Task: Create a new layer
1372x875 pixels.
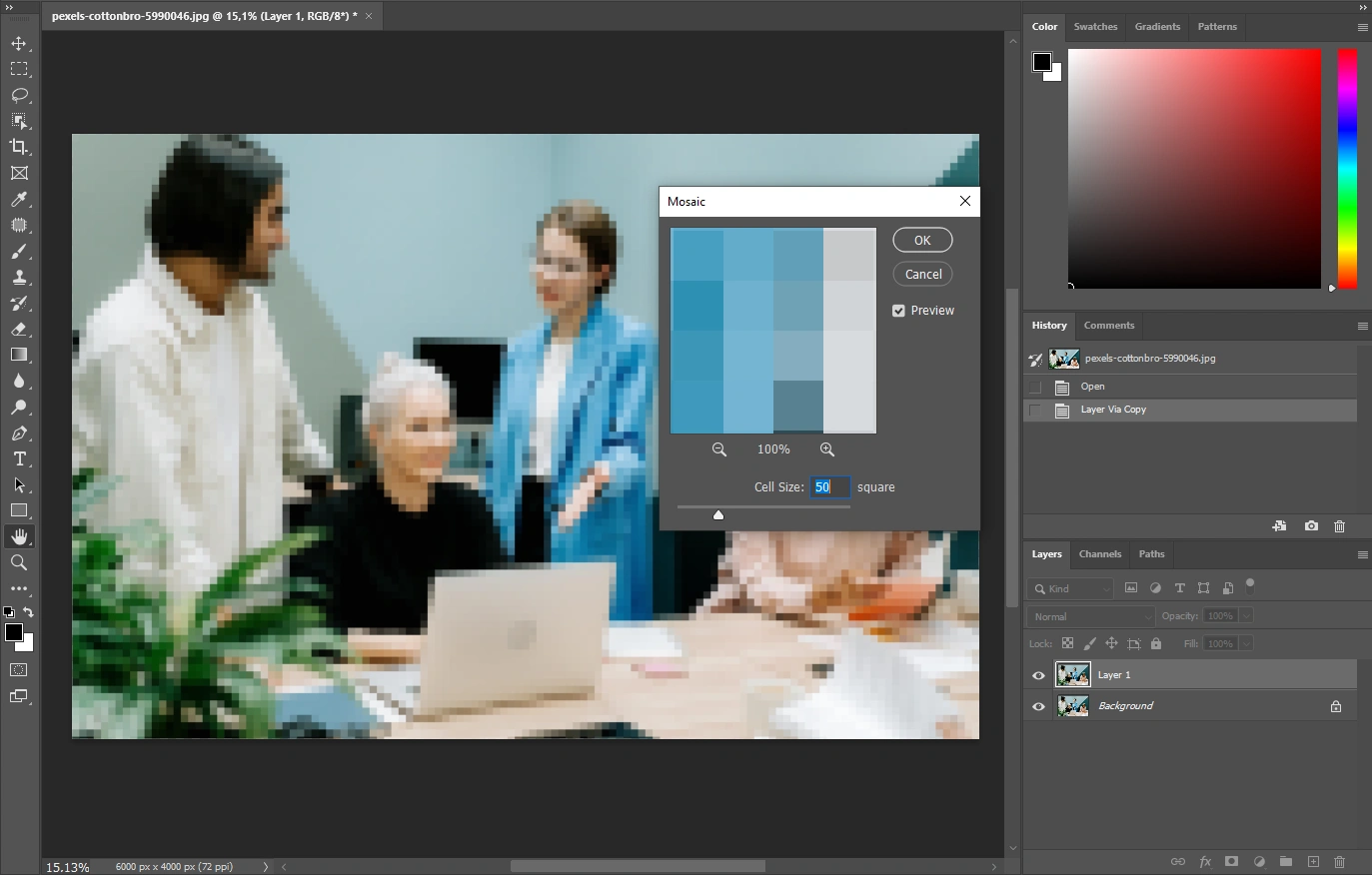Action: coord(1313,862)
